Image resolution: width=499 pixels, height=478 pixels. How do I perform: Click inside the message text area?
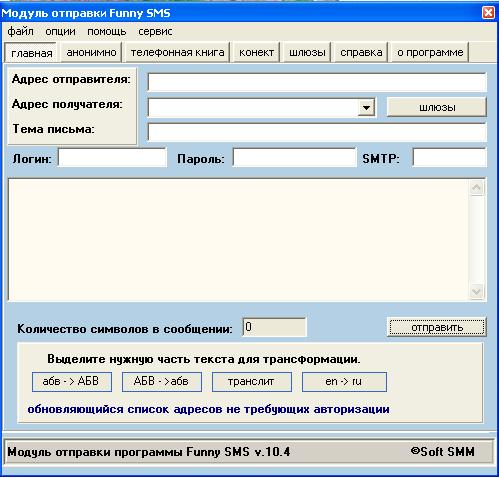point(238,240)
